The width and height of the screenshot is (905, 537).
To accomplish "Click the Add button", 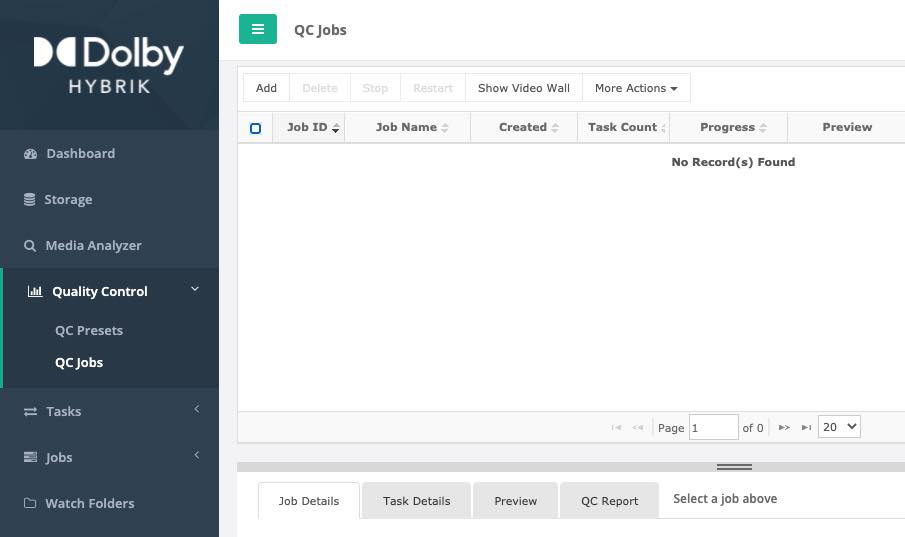I will coord(266,88).
